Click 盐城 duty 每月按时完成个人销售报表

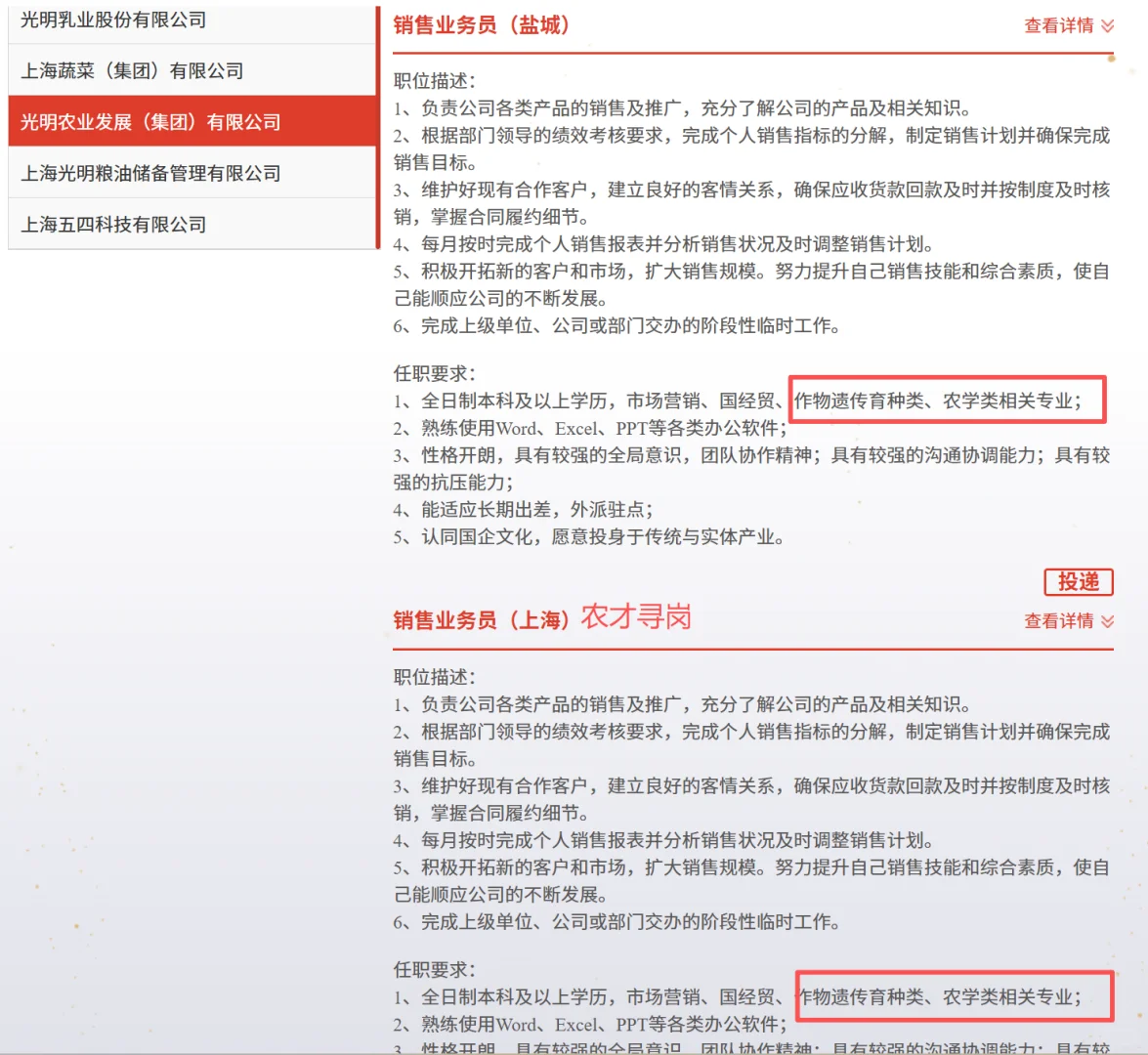pyautogui.click(x=663, y=244)
